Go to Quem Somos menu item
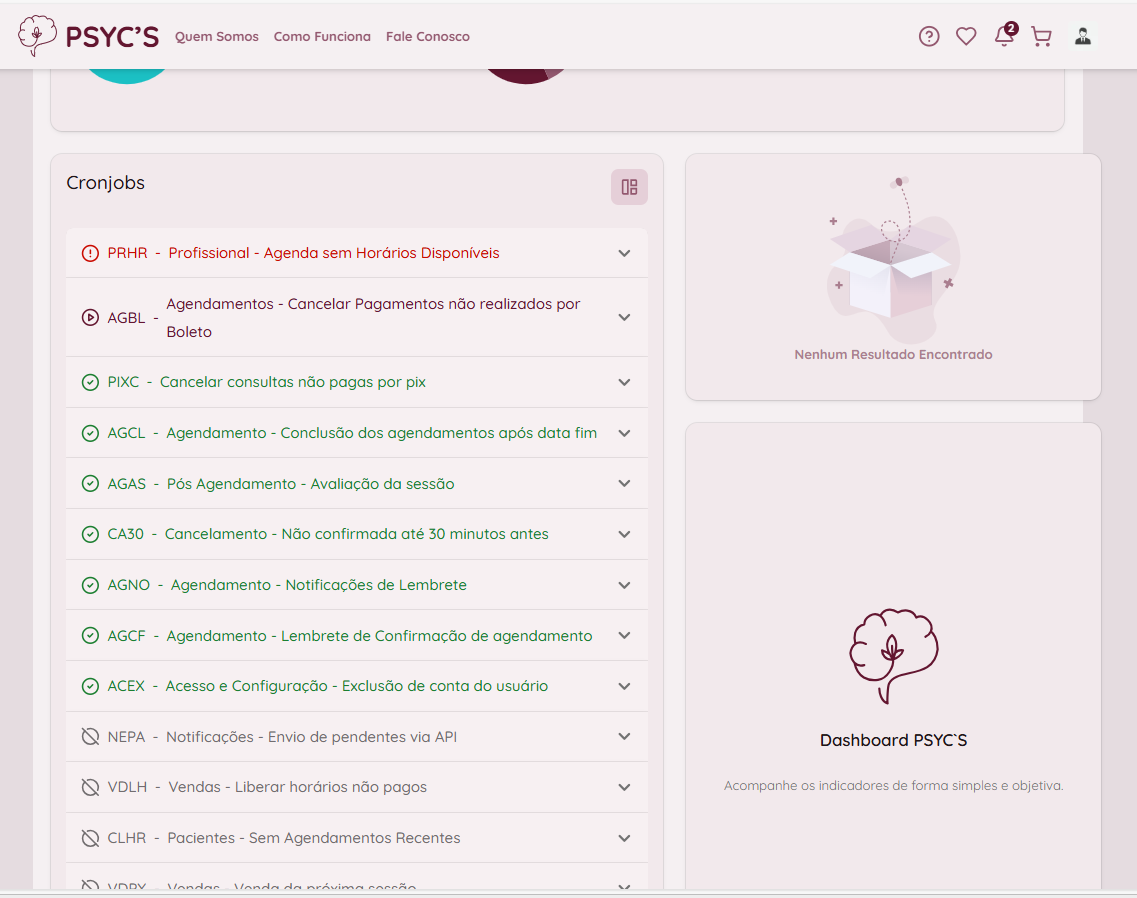The height and width of the screenshot is (898, 1137). [216, 37]
